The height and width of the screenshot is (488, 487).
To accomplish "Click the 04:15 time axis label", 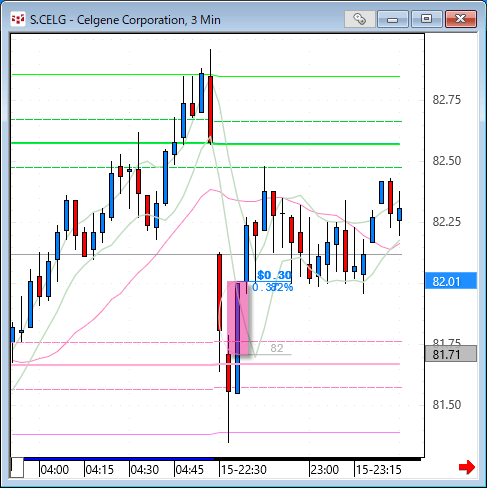I will (100, 470).
